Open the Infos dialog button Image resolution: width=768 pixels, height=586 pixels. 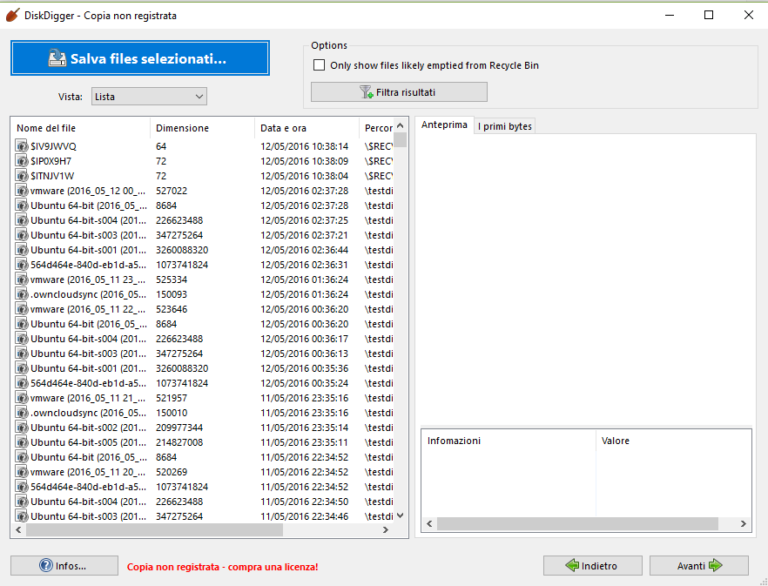[x=64, y=565]
